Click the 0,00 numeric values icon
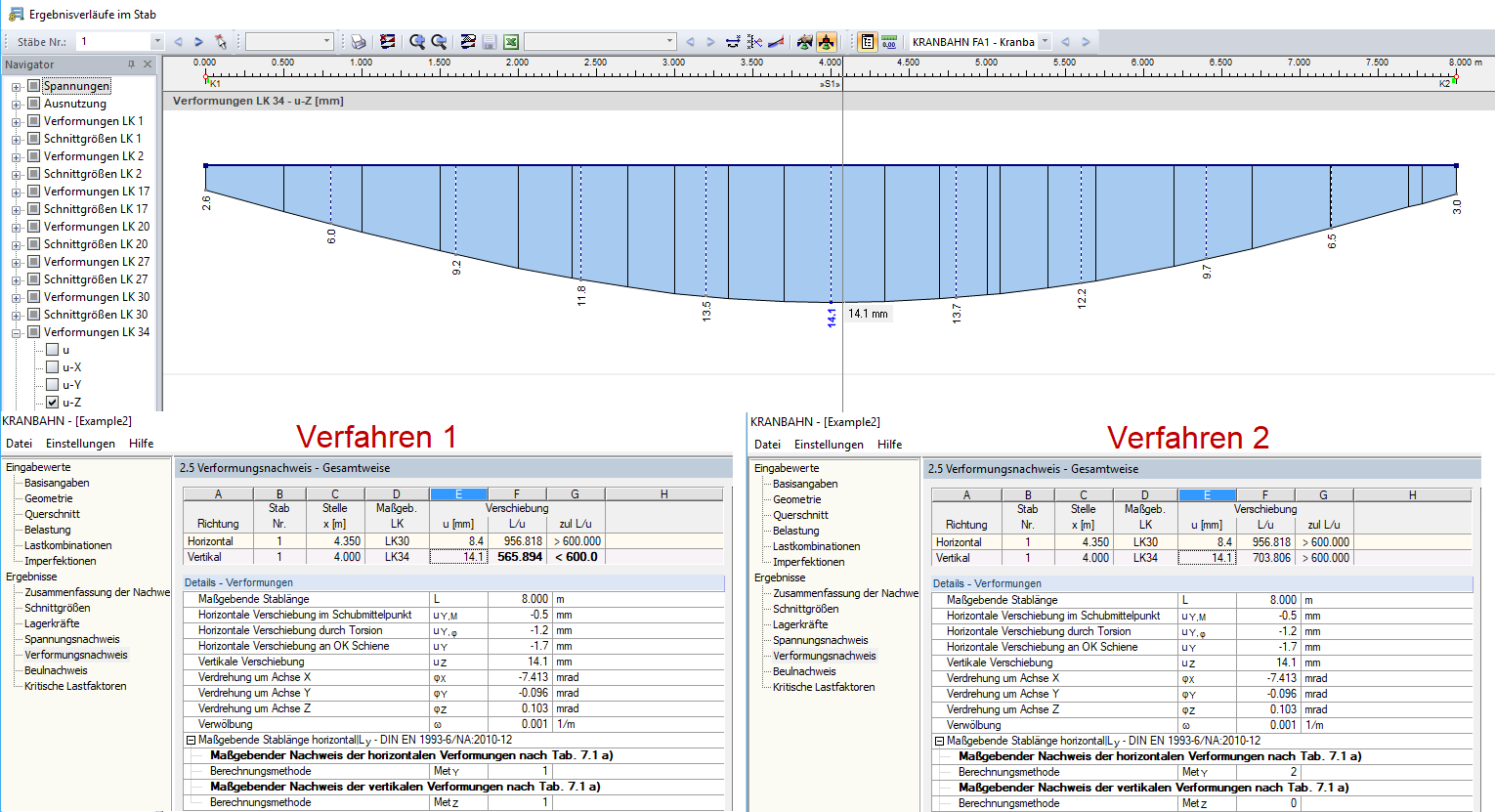1495x812 pixels. (889, 42)
